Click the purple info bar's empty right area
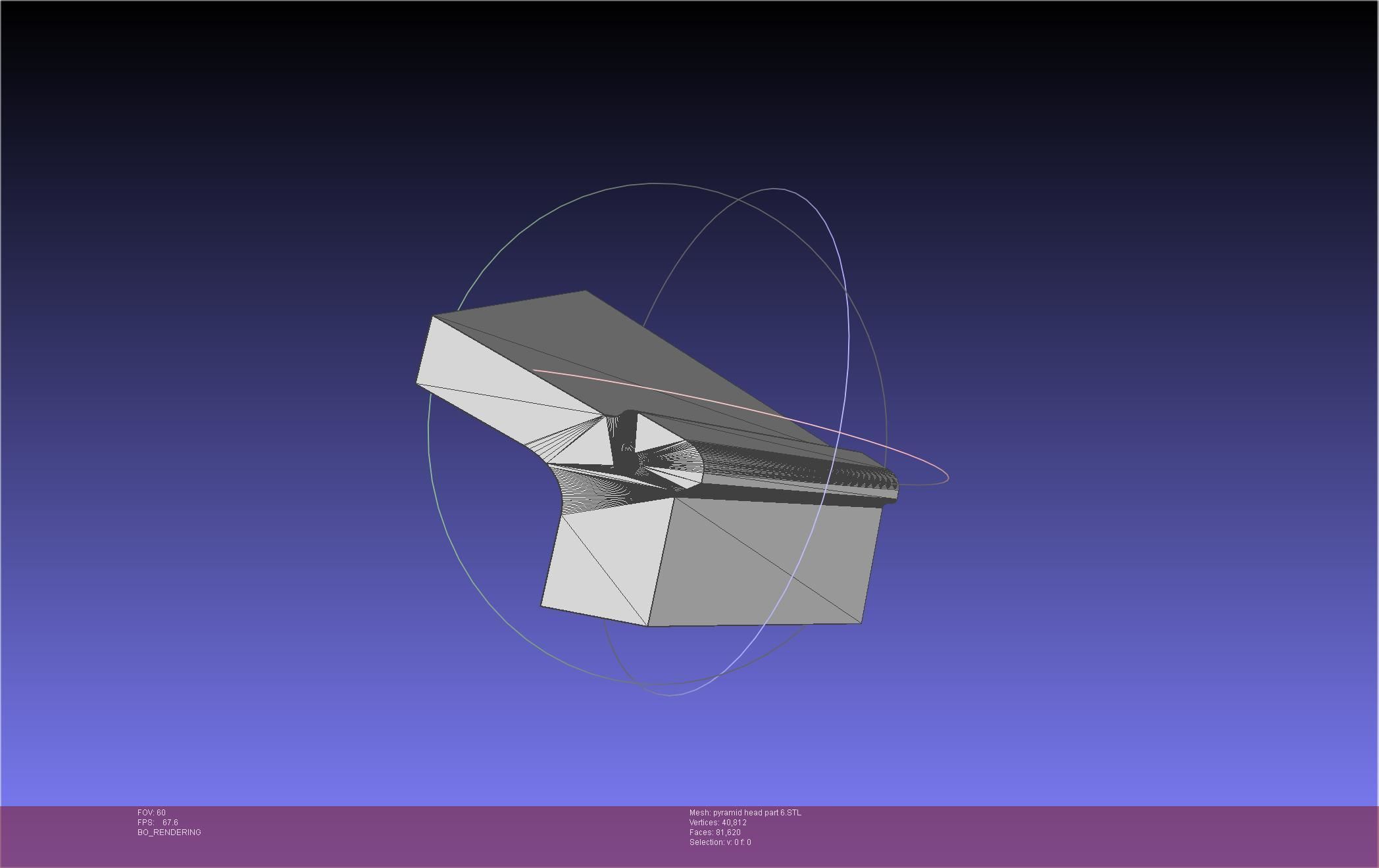The width and height of the screenshot is (1379, 868). tap(1118, 835)
